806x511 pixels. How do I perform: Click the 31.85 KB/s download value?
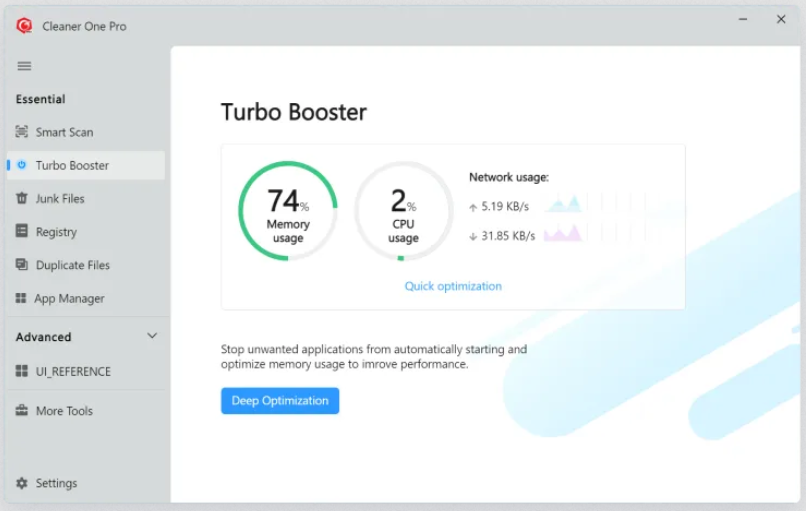click(x=508, y=236)
